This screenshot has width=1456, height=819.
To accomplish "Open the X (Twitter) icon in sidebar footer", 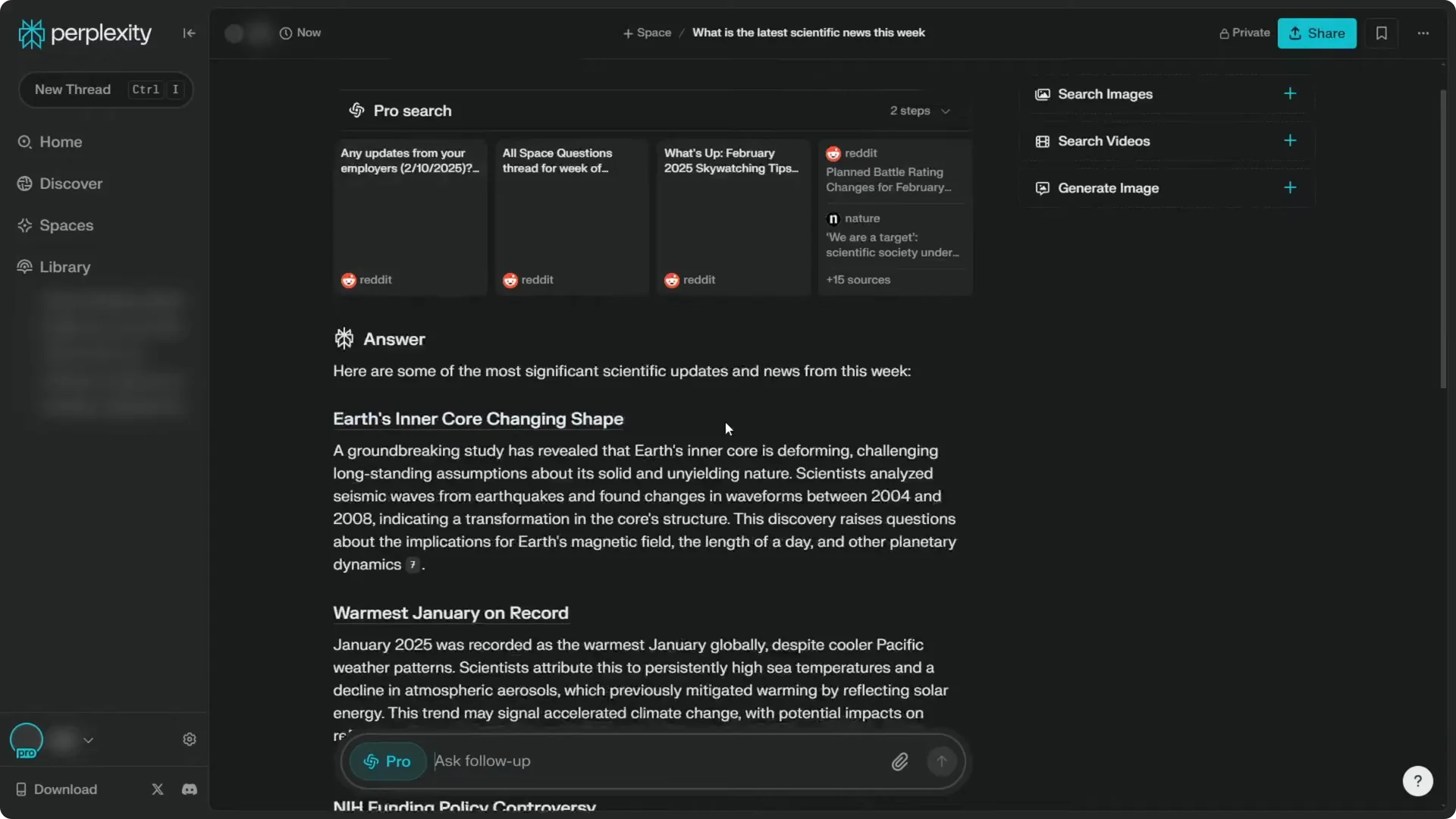I will tap(157, 789).
